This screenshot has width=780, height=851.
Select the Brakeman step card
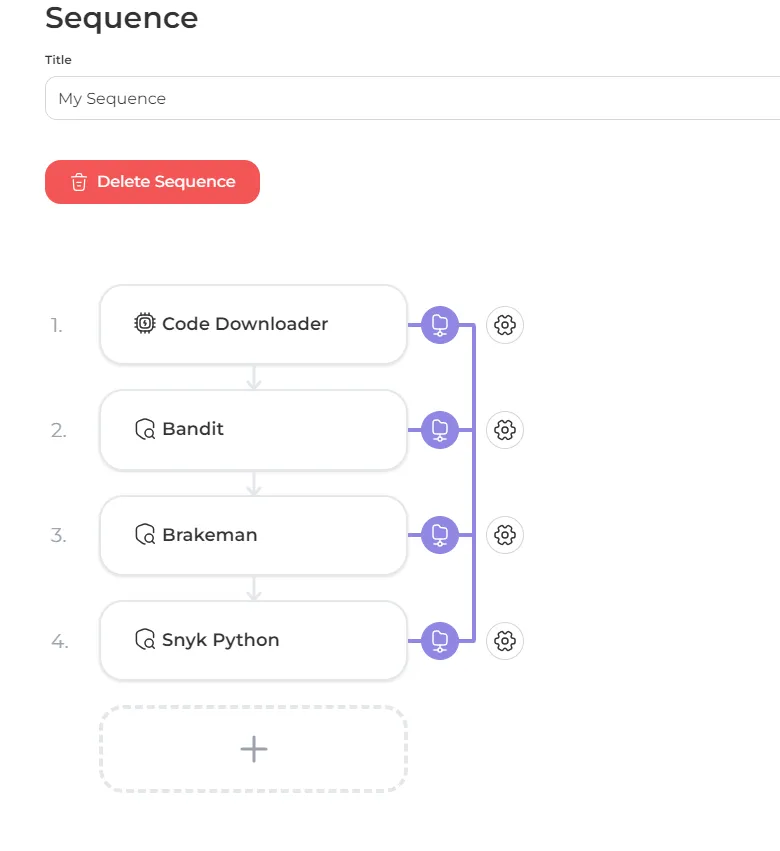[x=253, y=535]
